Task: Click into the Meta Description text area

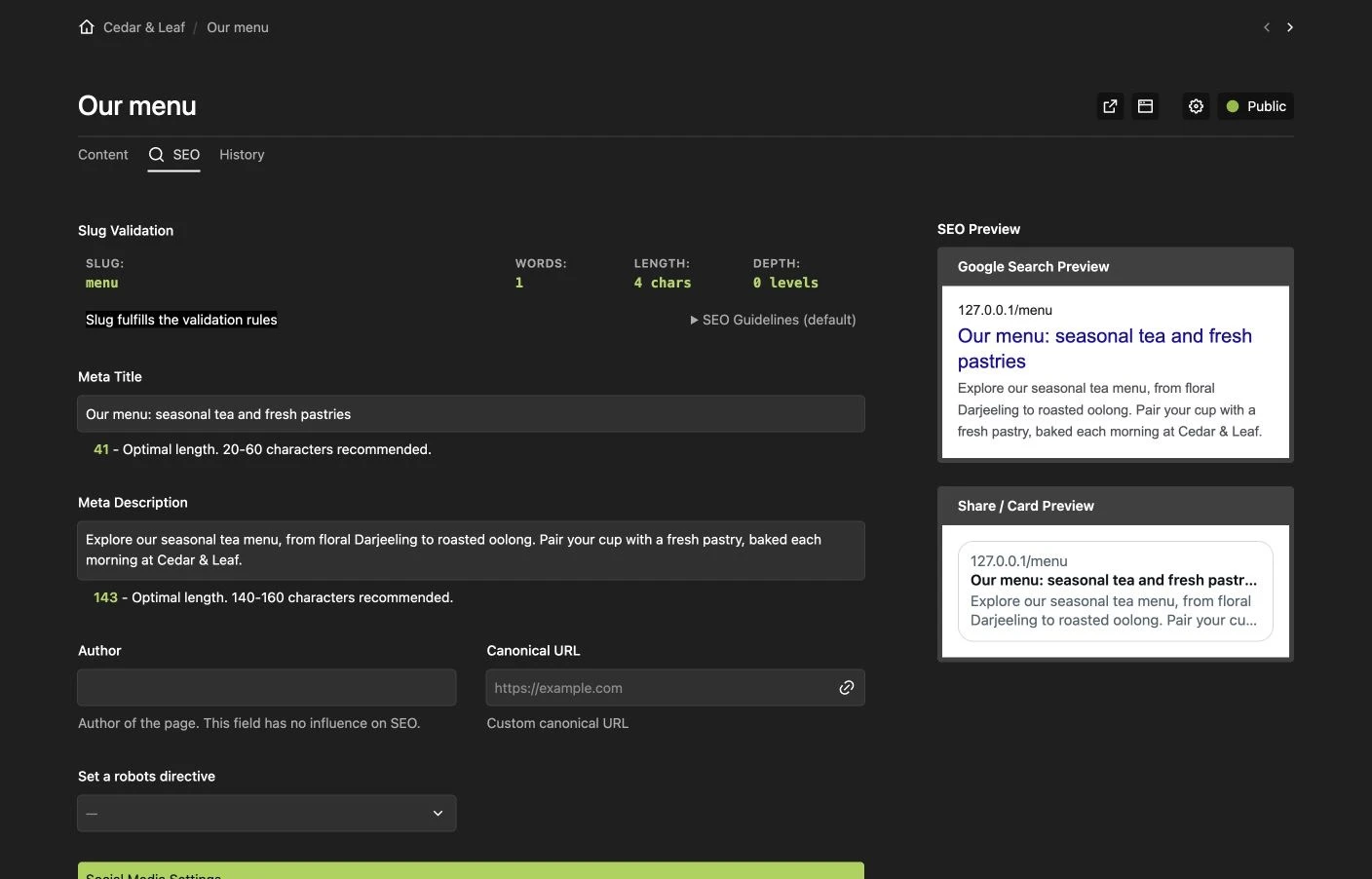Action: click(x=471, y=550)
